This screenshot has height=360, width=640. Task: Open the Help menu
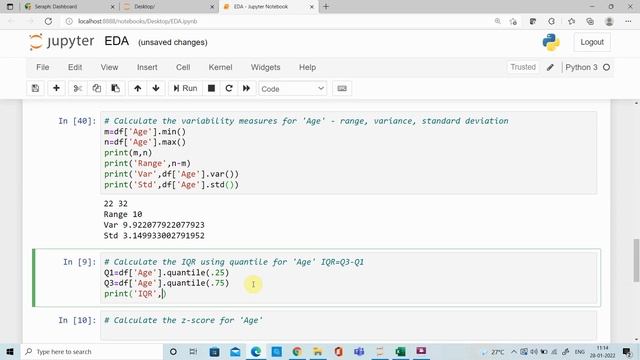[x=307, y=67]
